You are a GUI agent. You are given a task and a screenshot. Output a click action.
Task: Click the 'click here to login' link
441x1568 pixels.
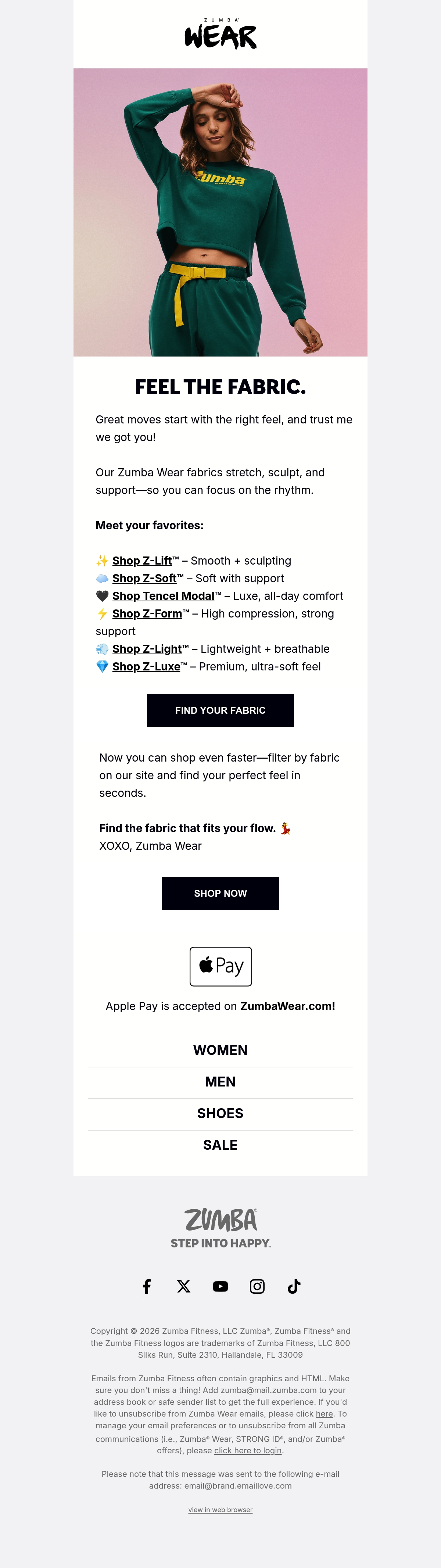248,1450
